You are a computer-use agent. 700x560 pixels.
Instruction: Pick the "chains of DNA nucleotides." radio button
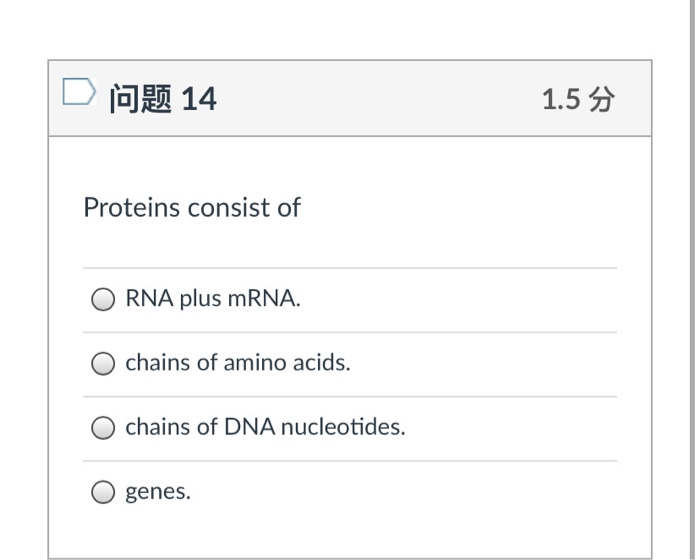pyautogui.click(x=103, y=427)
